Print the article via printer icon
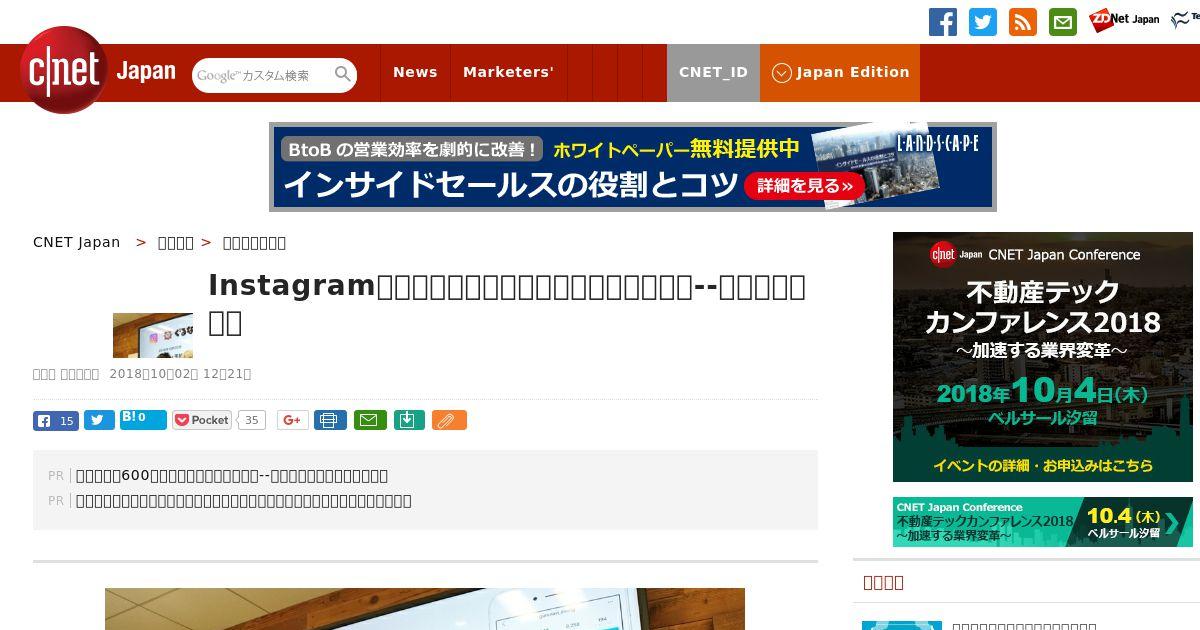This screenshot has height=630, width=1200. click(330, 421)
